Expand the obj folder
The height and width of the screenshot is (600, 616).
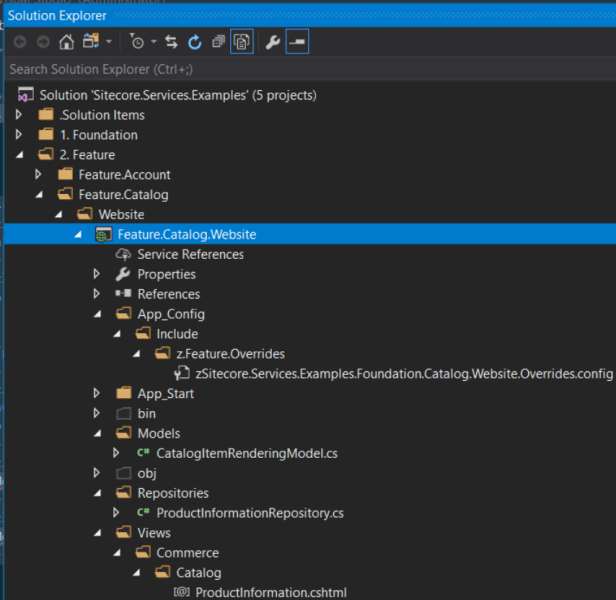(97, 473)
